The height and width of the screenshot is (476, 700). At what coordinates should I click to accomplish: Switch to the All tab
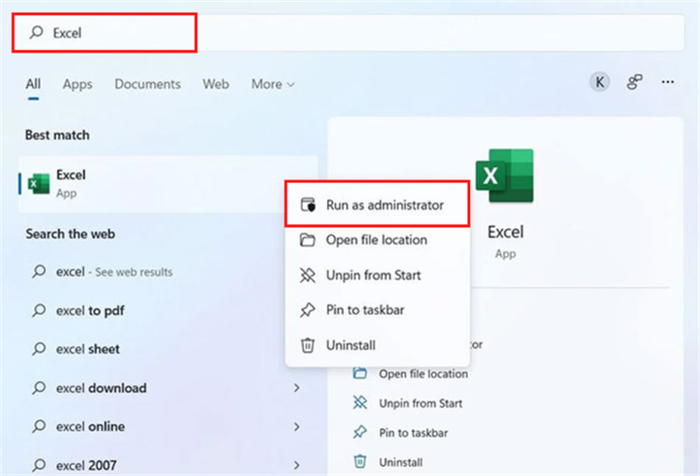coord(33,84)
